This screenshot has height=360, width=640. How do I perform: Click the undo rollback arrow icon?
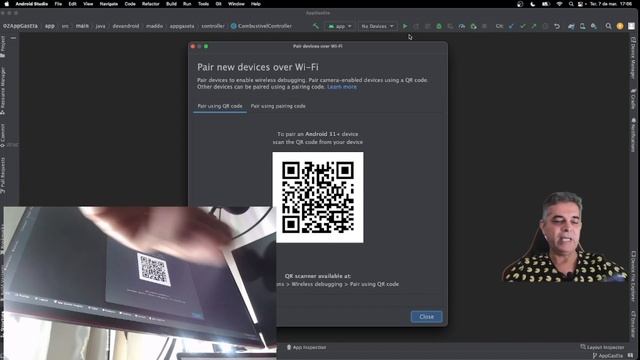557,26
